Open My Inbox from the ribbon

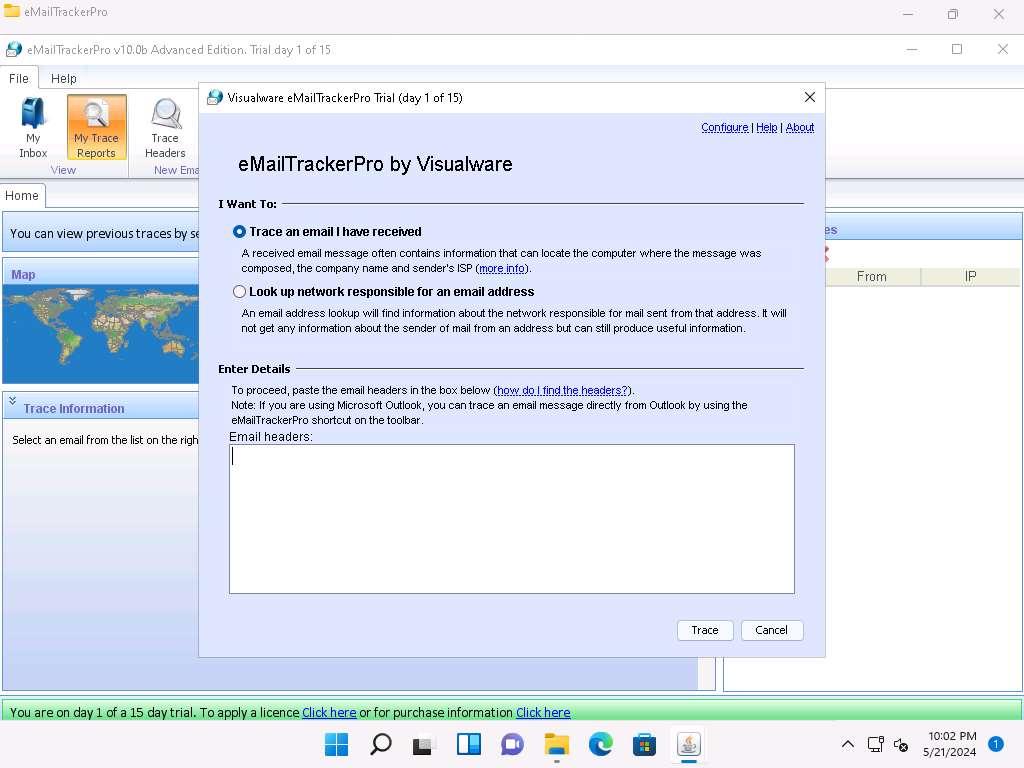click(33, 127)
